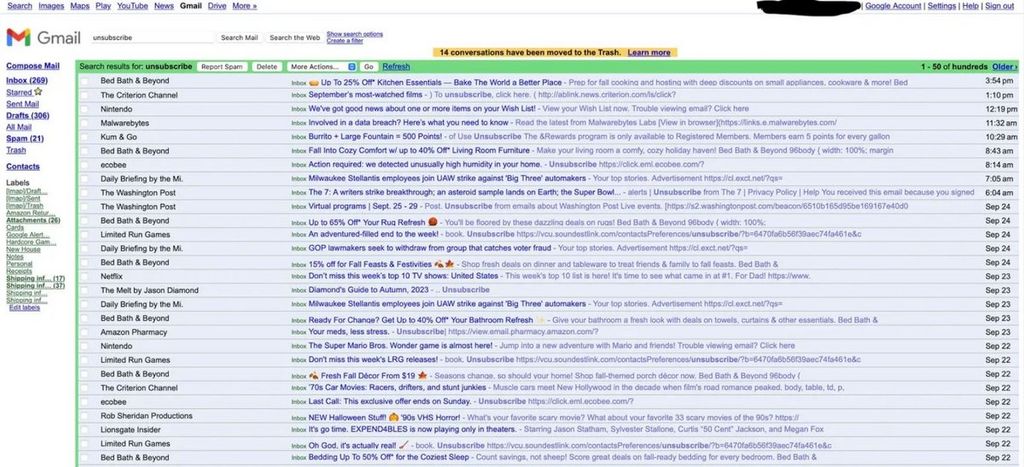Go to Older results page
Screen dimensions: 1024x467
pyautogui.click(x=1003, y=67)
